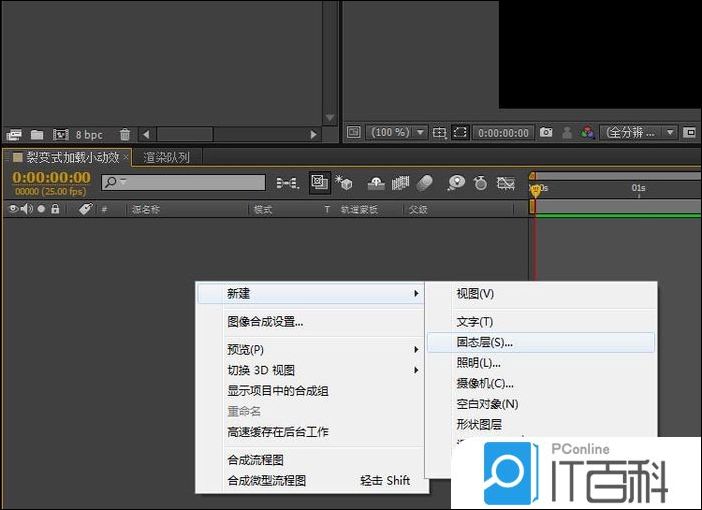The width and height of the screenshot is (702, 510).
Task: Click the 0:00:00:00 timecode in timeline
Action: pyautogui.click(x=51, y=177)
